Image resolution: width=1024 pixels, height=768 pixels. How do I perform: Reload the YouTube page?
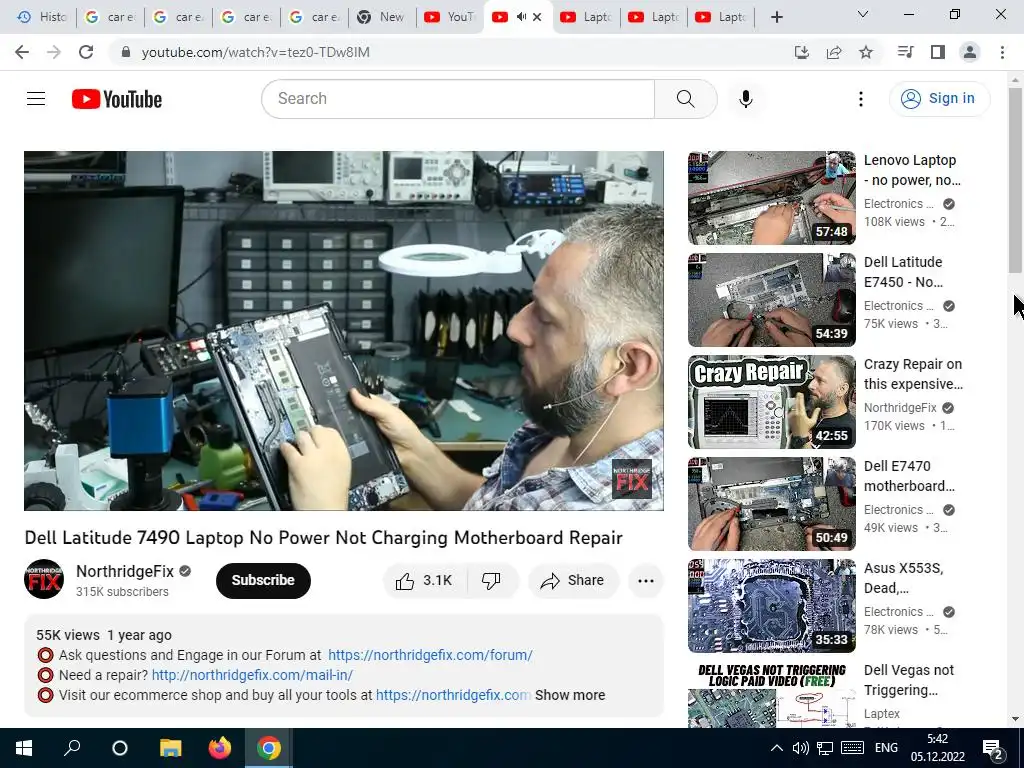tap(86, 52)
